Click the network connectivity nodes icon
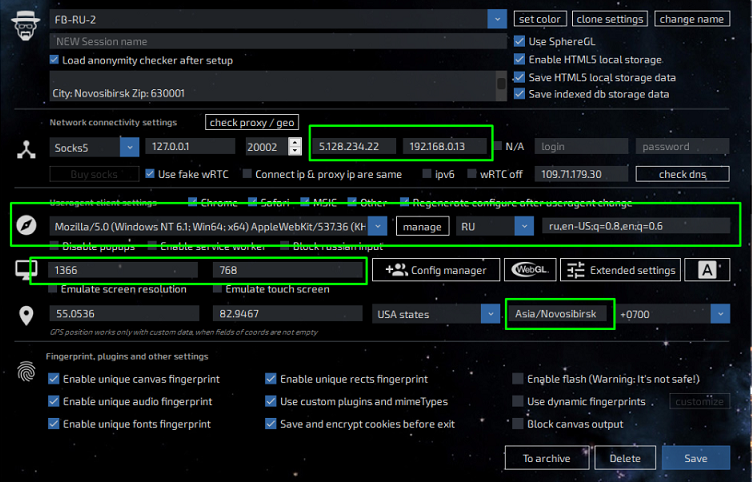The image size is (752, 482). 26,150
